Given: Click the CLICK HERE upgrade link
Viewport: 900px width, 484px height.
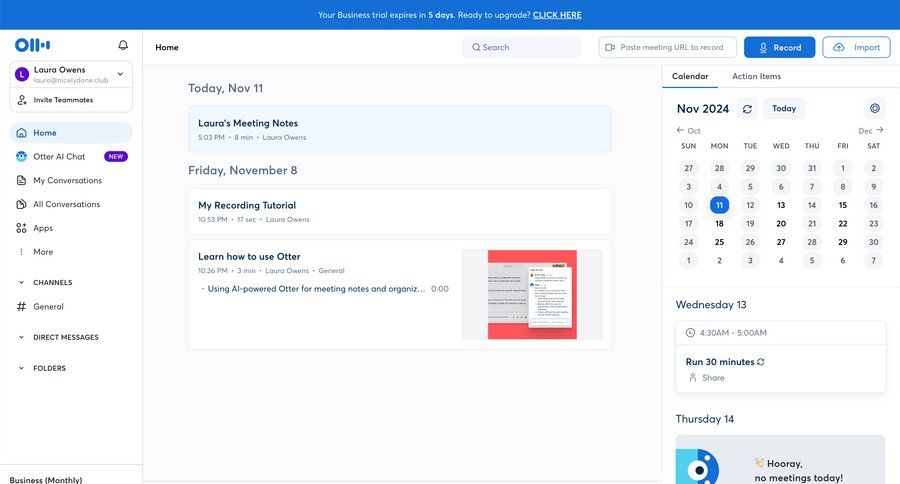Looking at the screenshot, I should 557,15.
